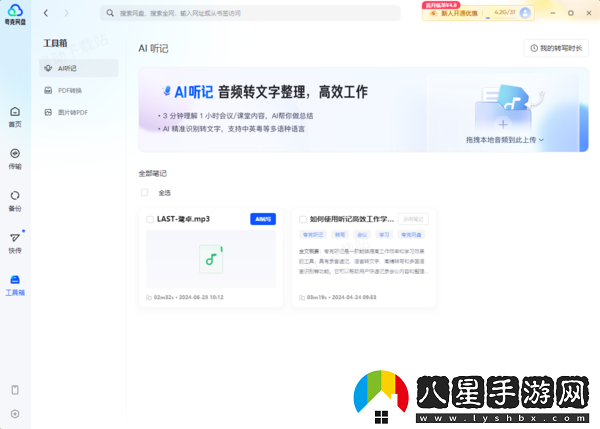Image resolution: width=600 pixels, height=429 pixels.
Task: Open 传输 transfer in the sidebar
Action: click(15, 159)
